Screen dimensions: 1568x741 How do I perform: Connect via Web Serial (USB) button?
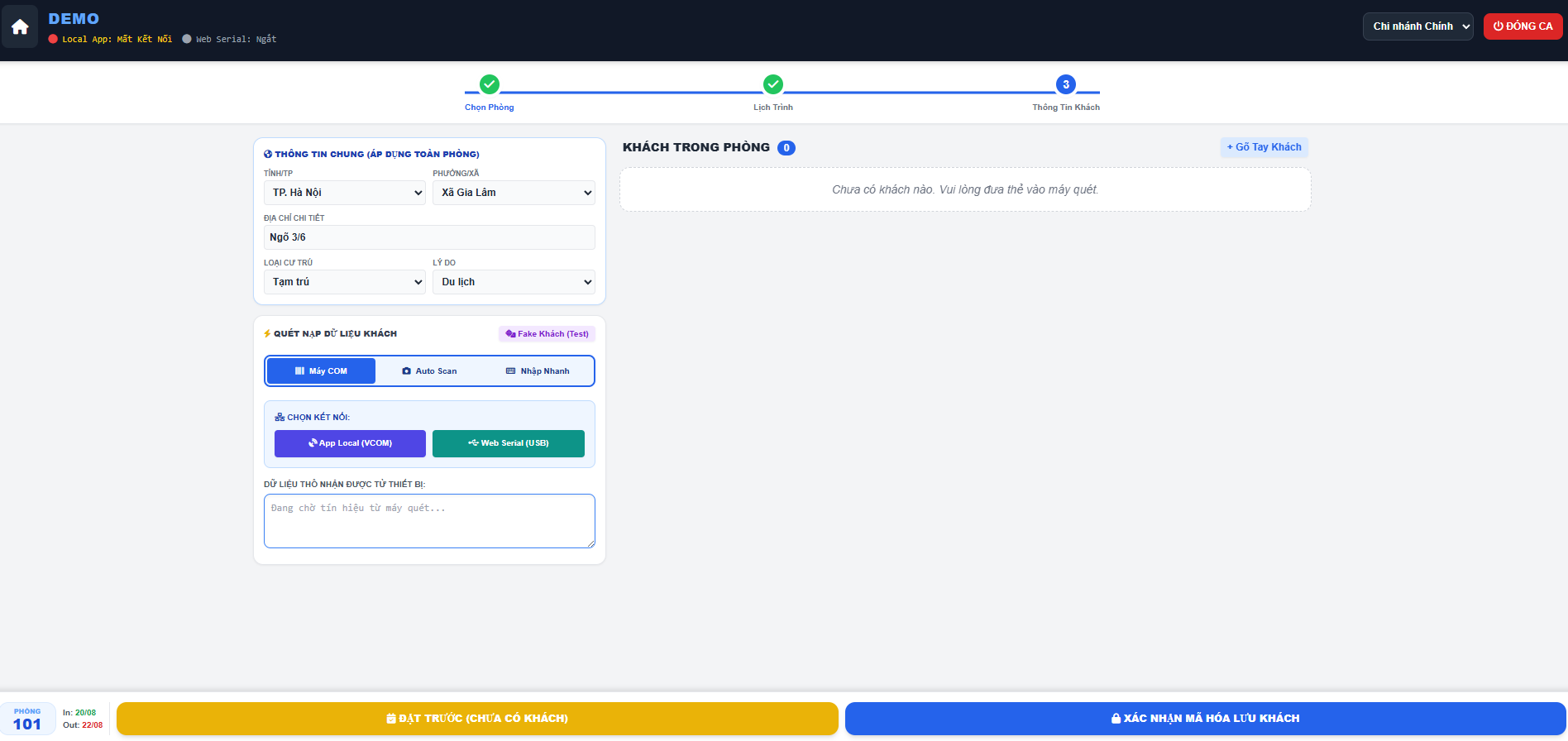pos(509,443)
